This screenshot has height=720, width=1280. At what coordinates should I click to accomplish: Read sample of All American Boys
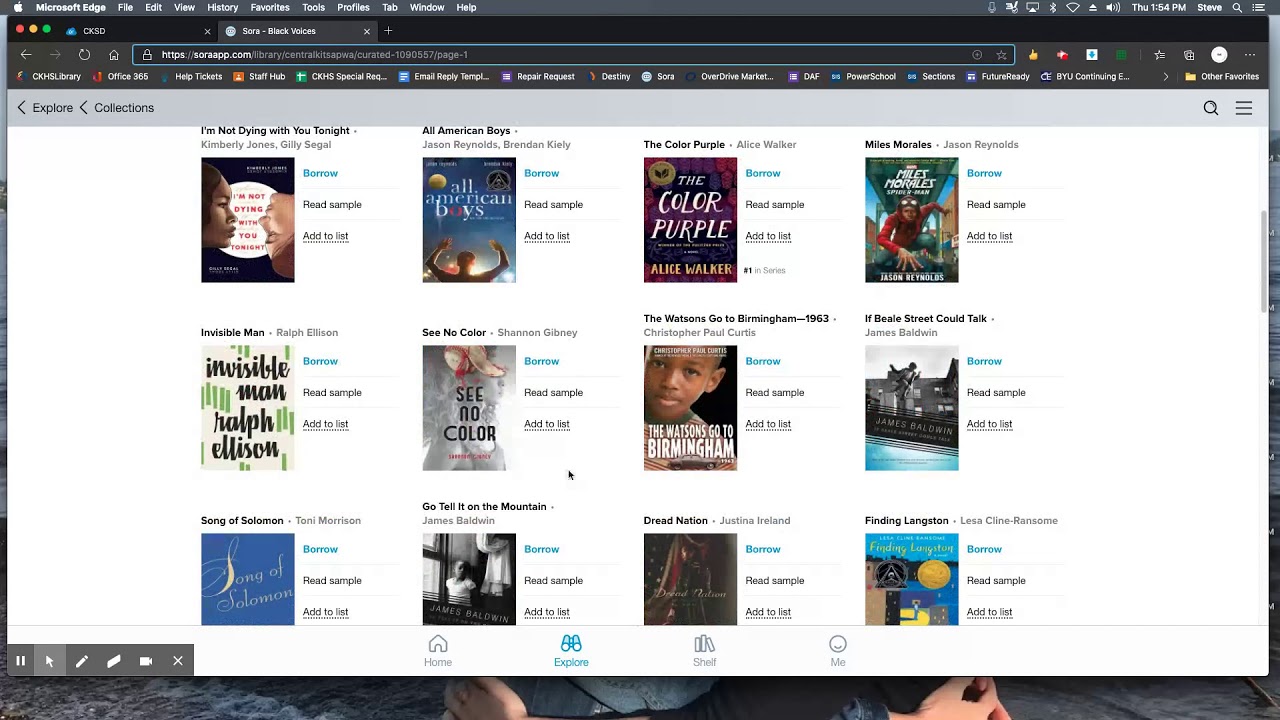point(553,205)
